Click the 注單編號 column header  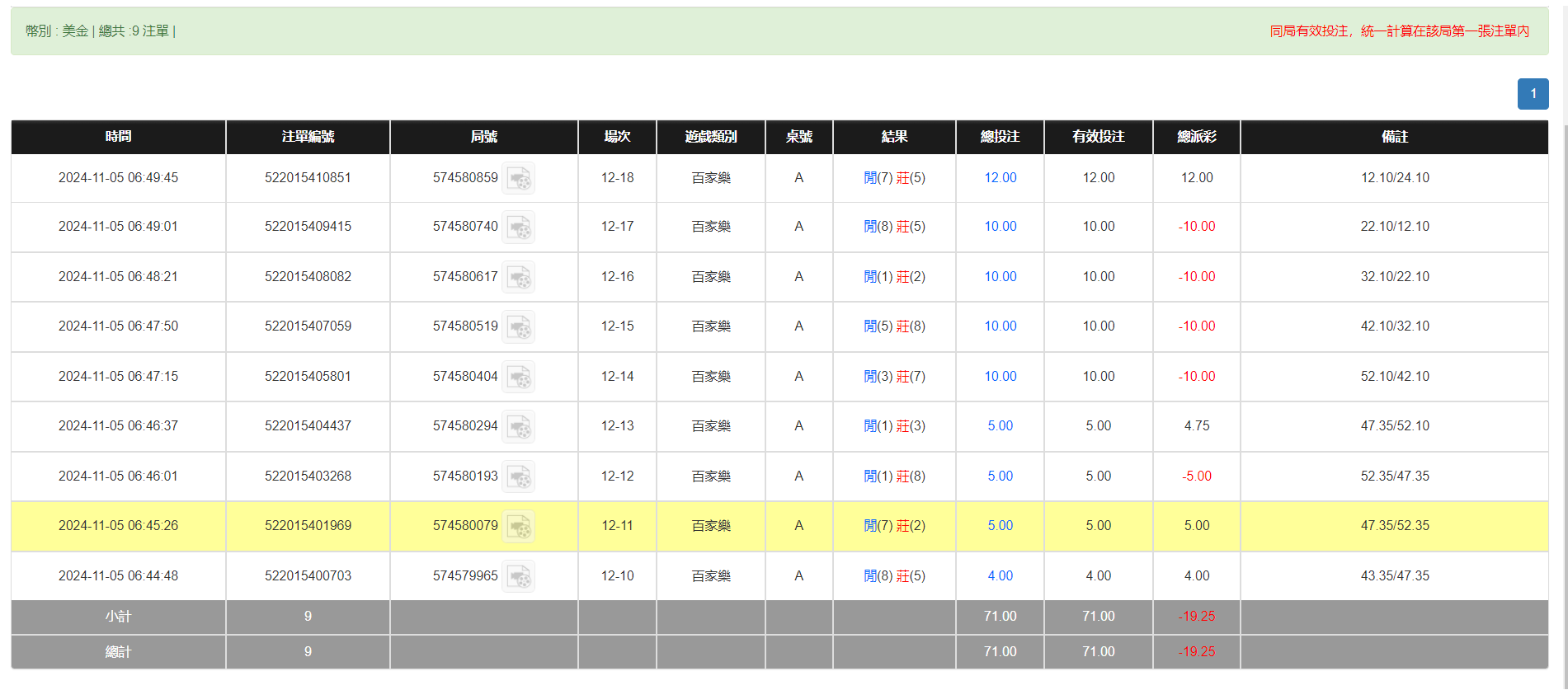[x=308, y=137]
